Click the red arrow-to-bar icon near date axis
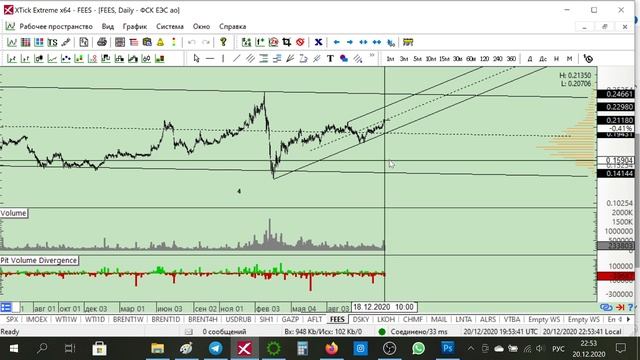This screenshot has height=360, width=640. tap(620, 307)
